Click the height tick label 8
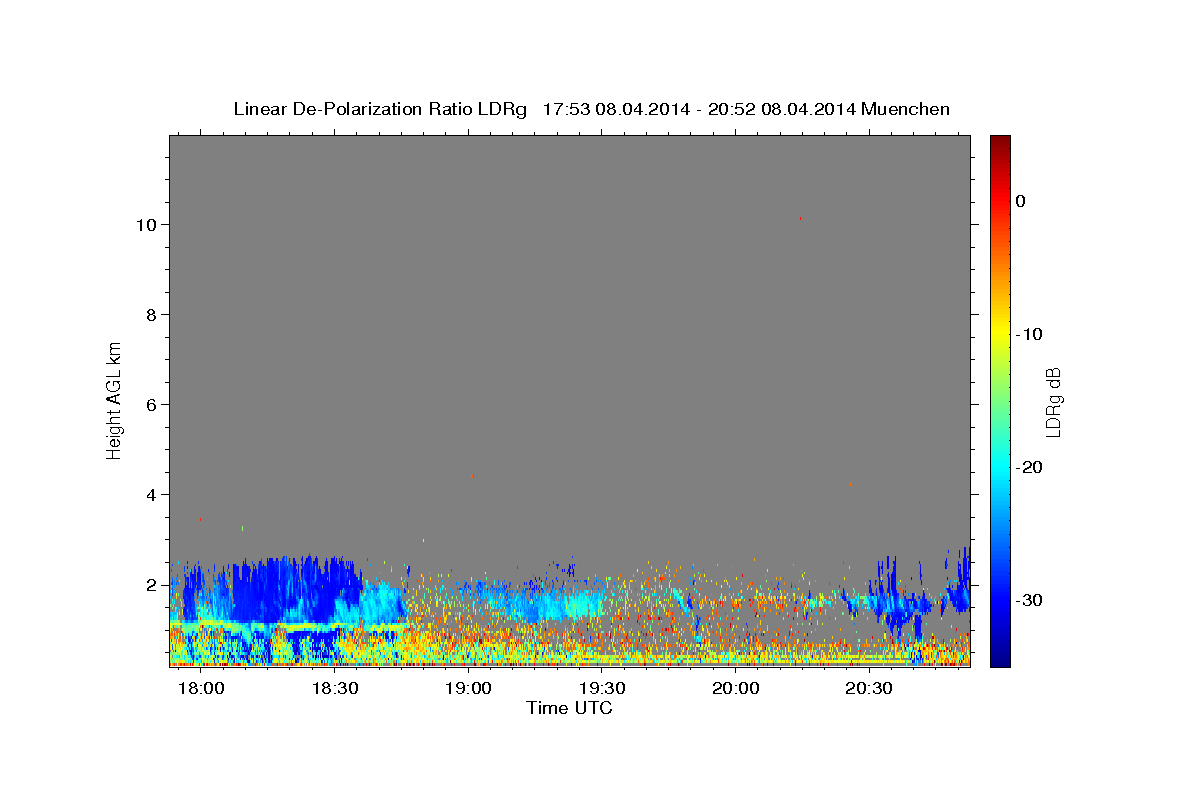The width and height of the screenshot is (1200, 800). [x=151, y=315]
